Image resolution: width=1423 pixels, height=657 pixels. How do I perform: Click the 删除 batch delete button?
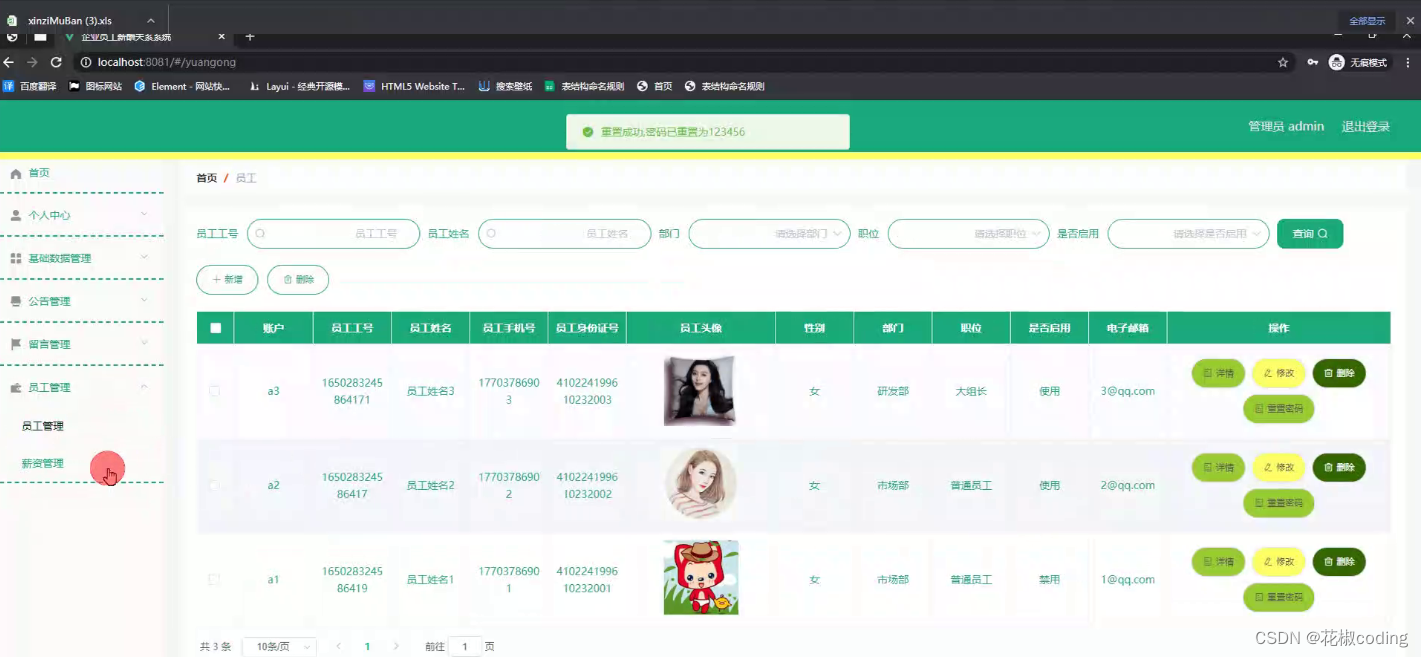(x=298, y=280)
